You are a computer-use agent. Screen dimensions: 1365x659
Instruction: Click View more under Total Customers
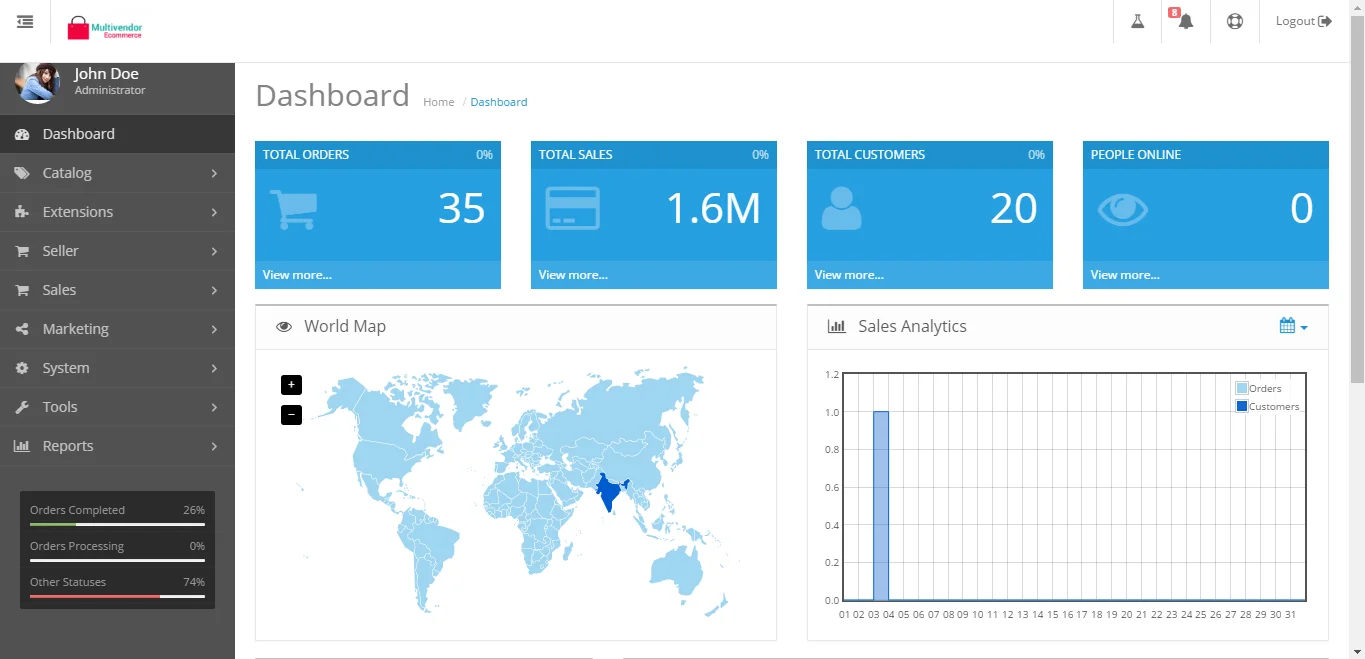tap(849, 275)
